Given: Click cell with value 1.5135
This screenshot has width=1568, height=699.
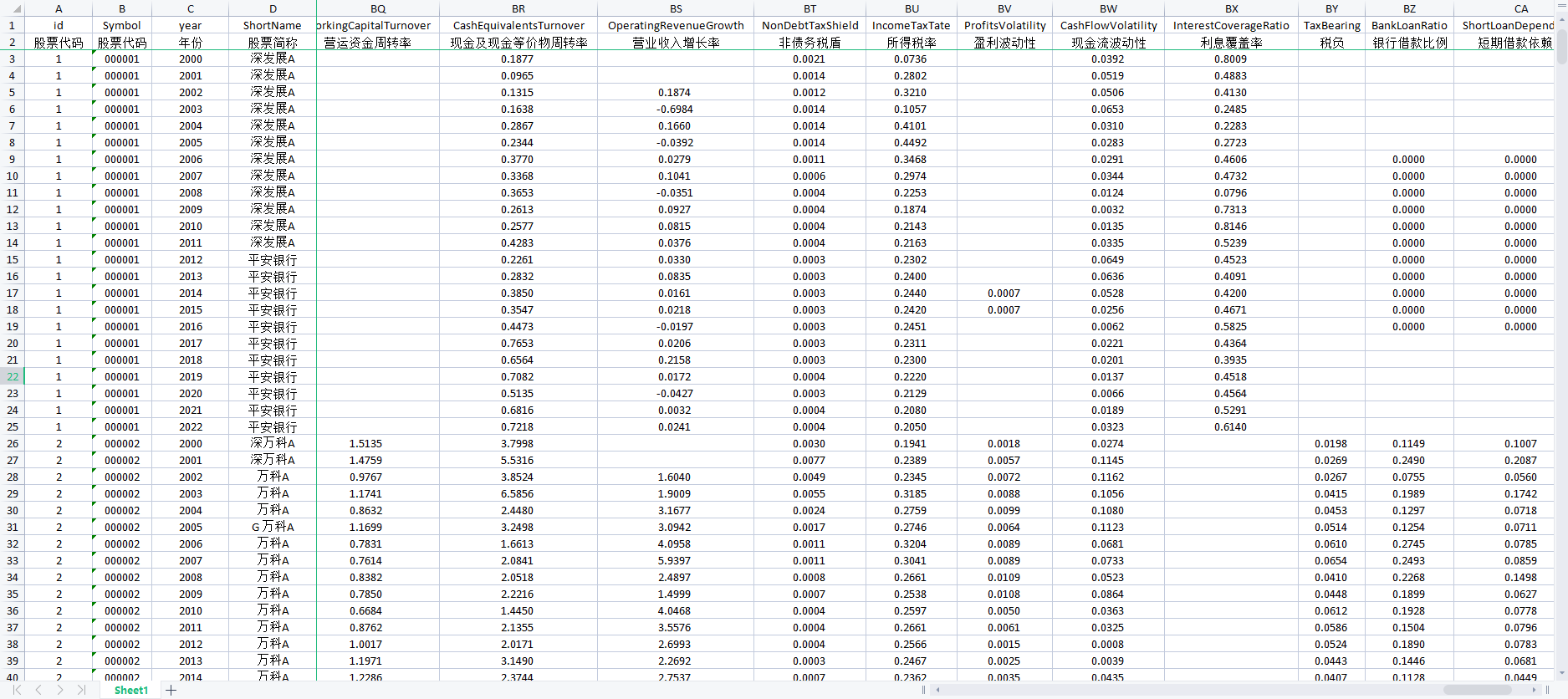Looking at the screenshot, I should (x=378, y=443).
